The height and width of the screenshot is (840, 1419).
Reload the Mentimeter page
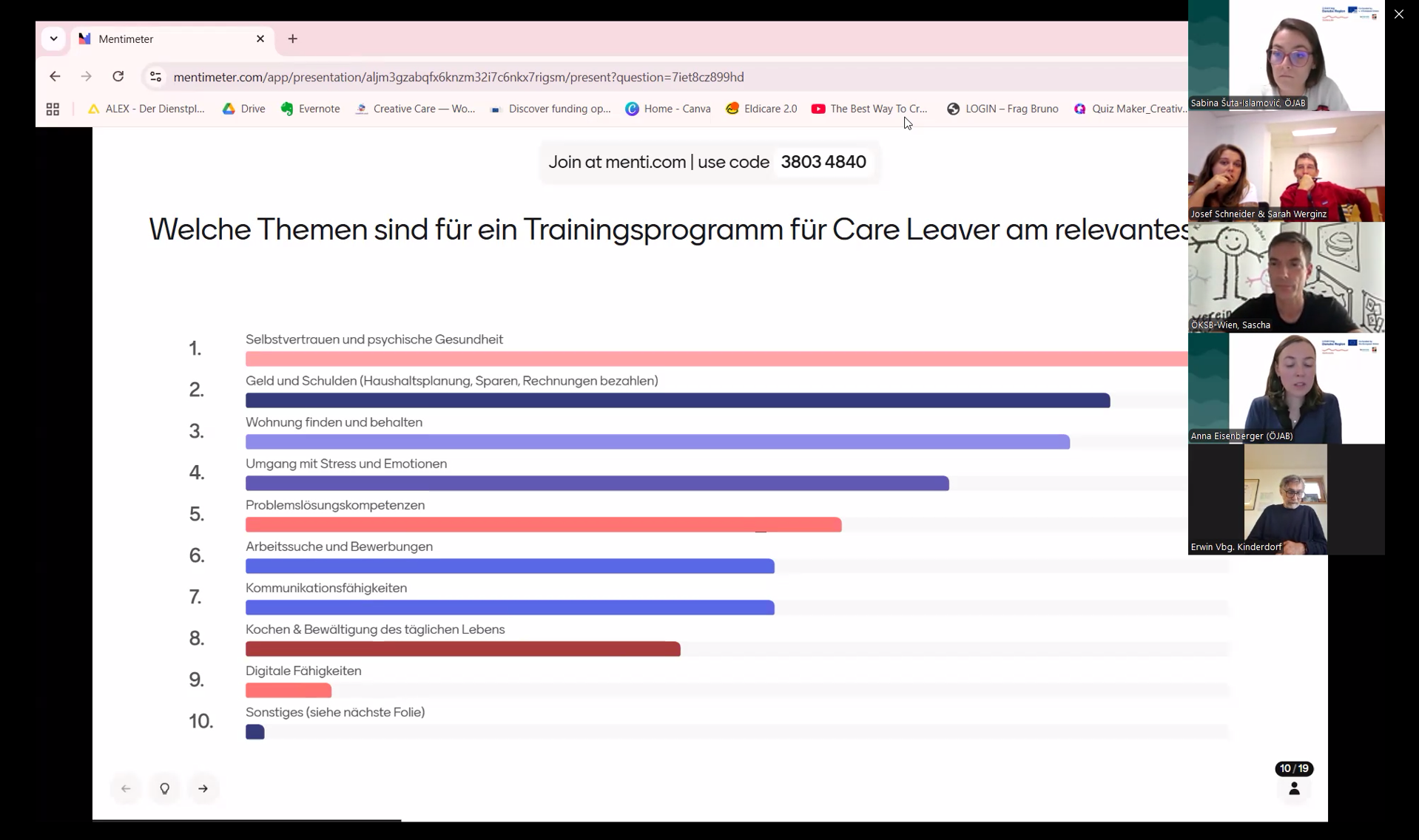(118, 76)
